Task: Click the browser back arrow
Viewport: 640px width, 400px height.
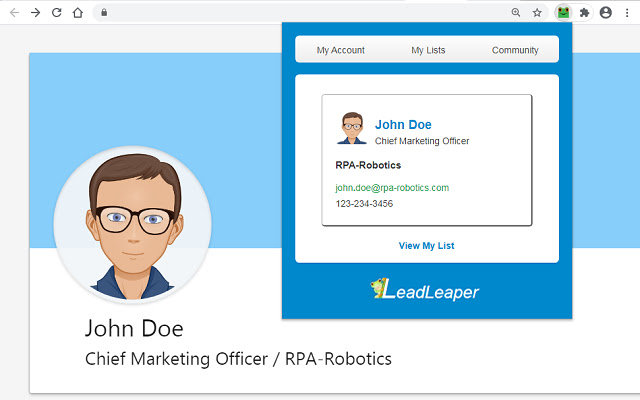Action: [13, 13]
